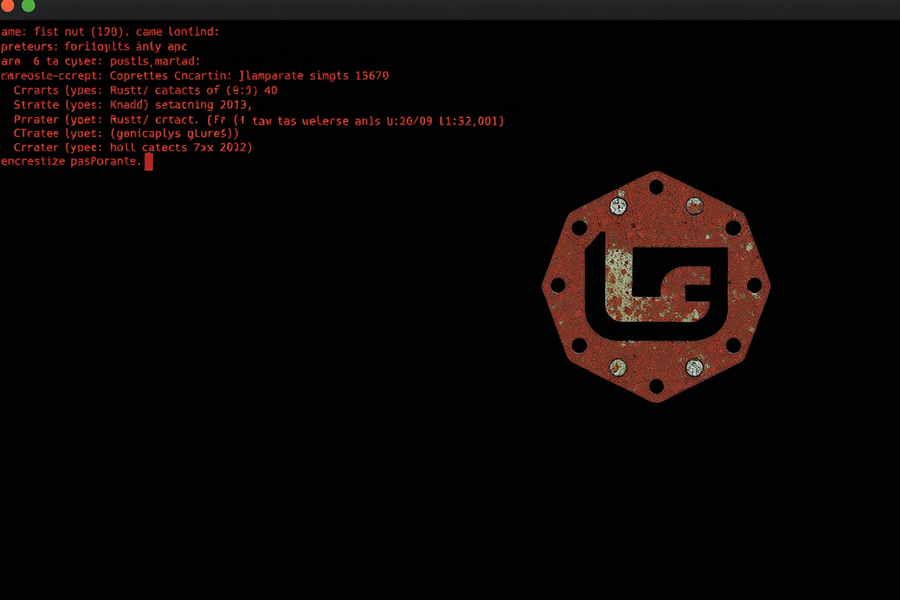The height and width of the screenshot is (600, 900).
Task: Click the 'Crrater (ypec: holl catects' line
Action: click(133, 148)
